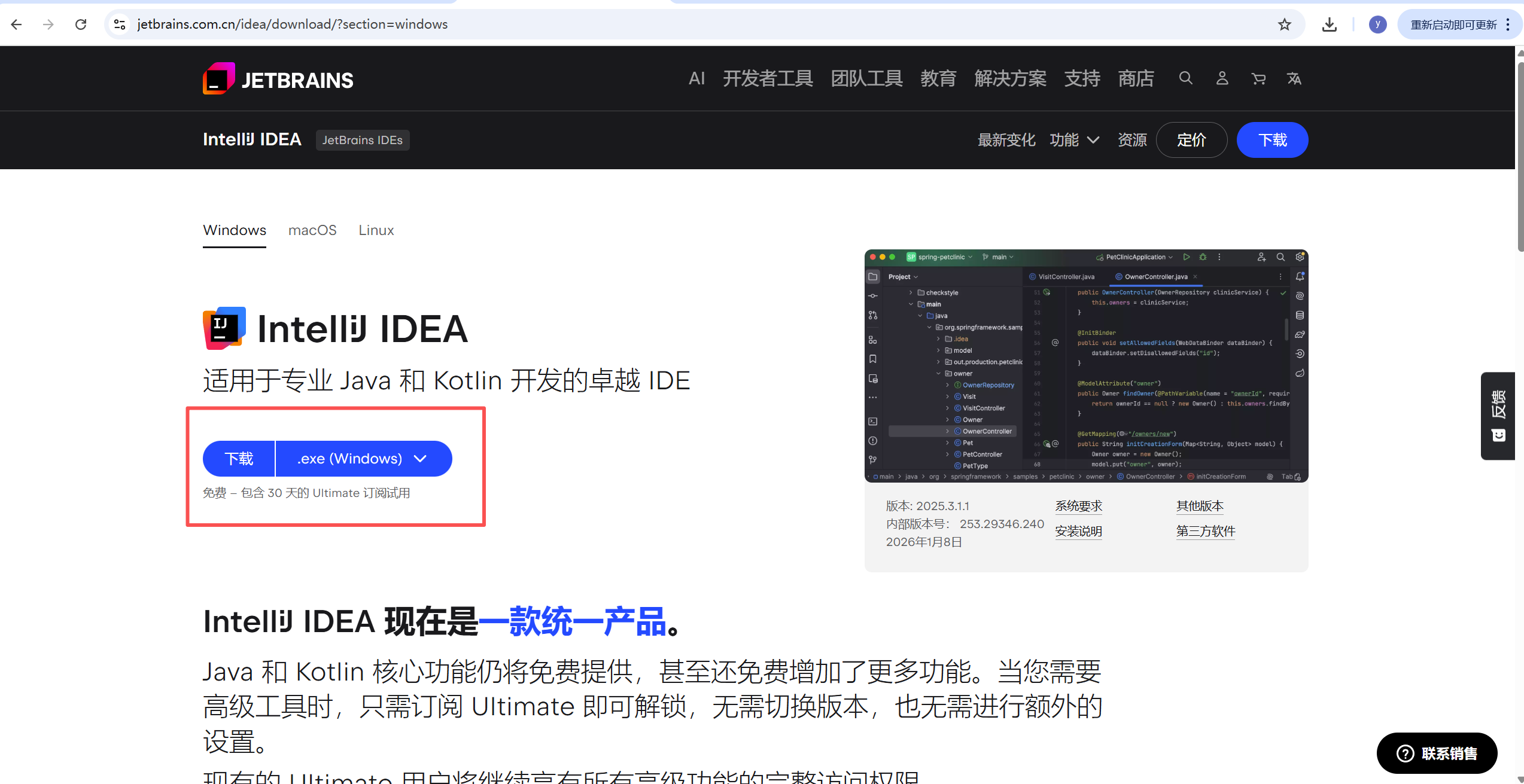The width and height of the screenshot is (1524, 784).
Task: View site information icon in address bar
Action: pos(120,25)
